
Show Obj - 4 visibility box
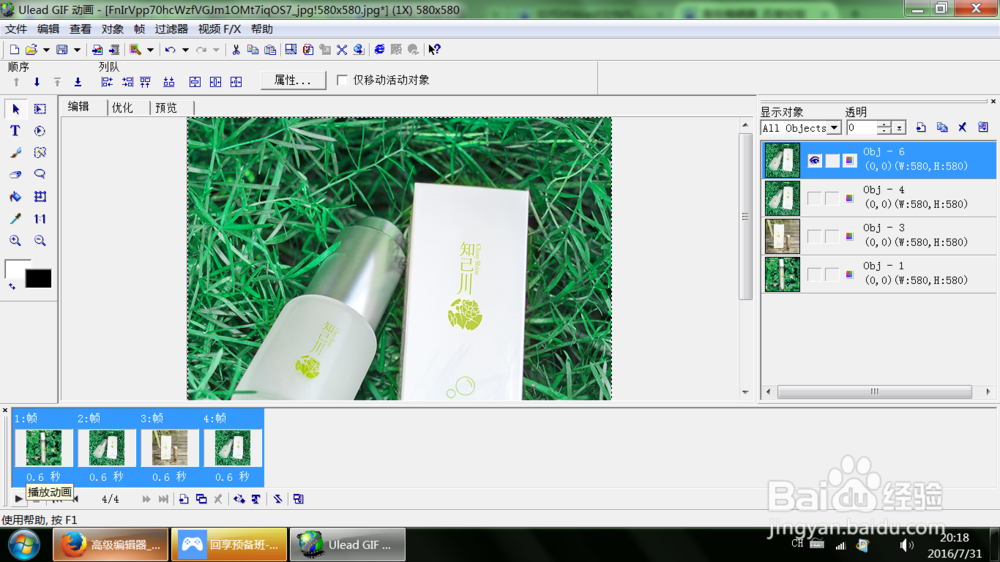click(x=814, y=198)
